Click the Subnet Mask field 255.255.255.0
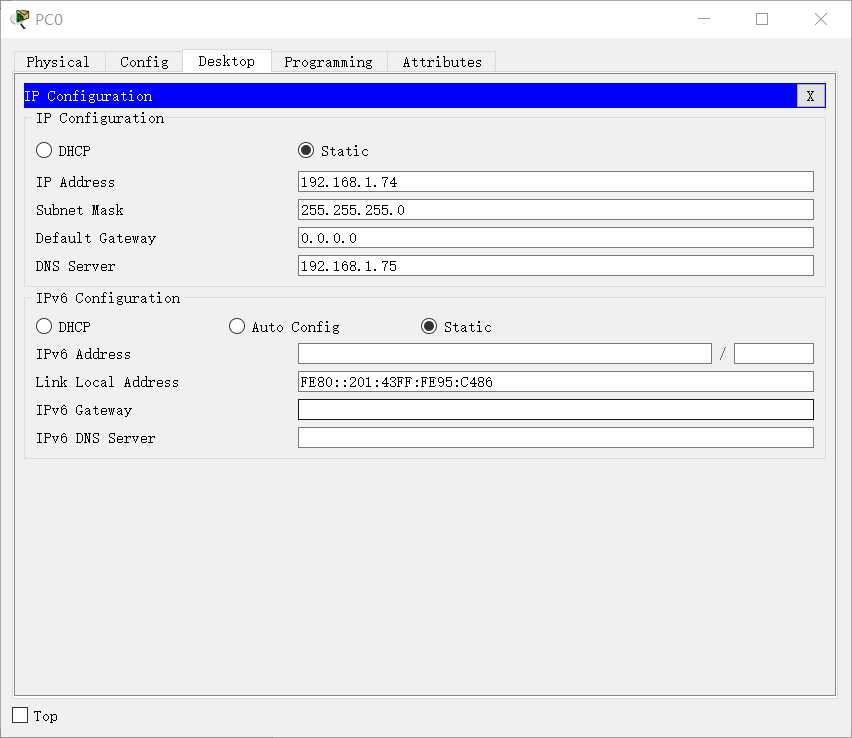The height and width of the screenshot is (738, 852). coord(555,210)
